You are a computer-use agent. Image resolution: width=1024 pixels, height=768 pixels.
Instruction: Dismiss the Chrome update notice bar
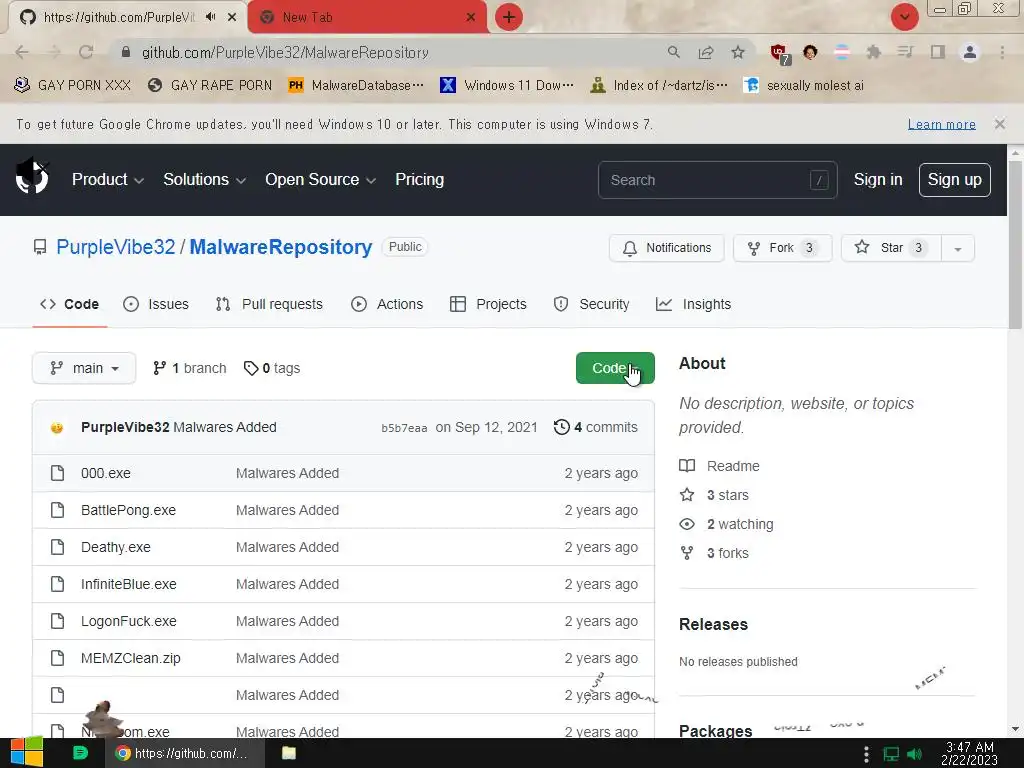pyautogui.click(x=999, y=123)
